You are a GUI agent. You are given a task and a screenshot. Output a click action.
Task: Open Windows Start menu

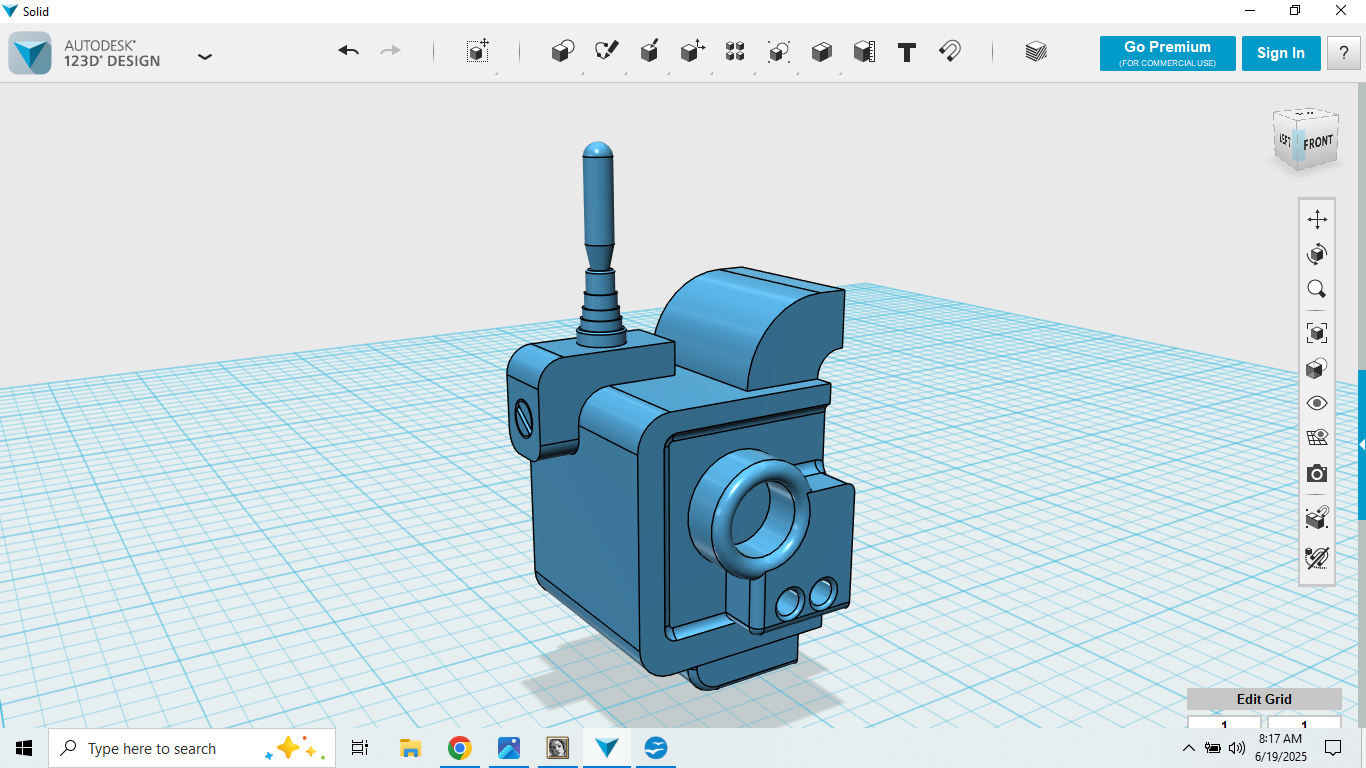[24, 748]
